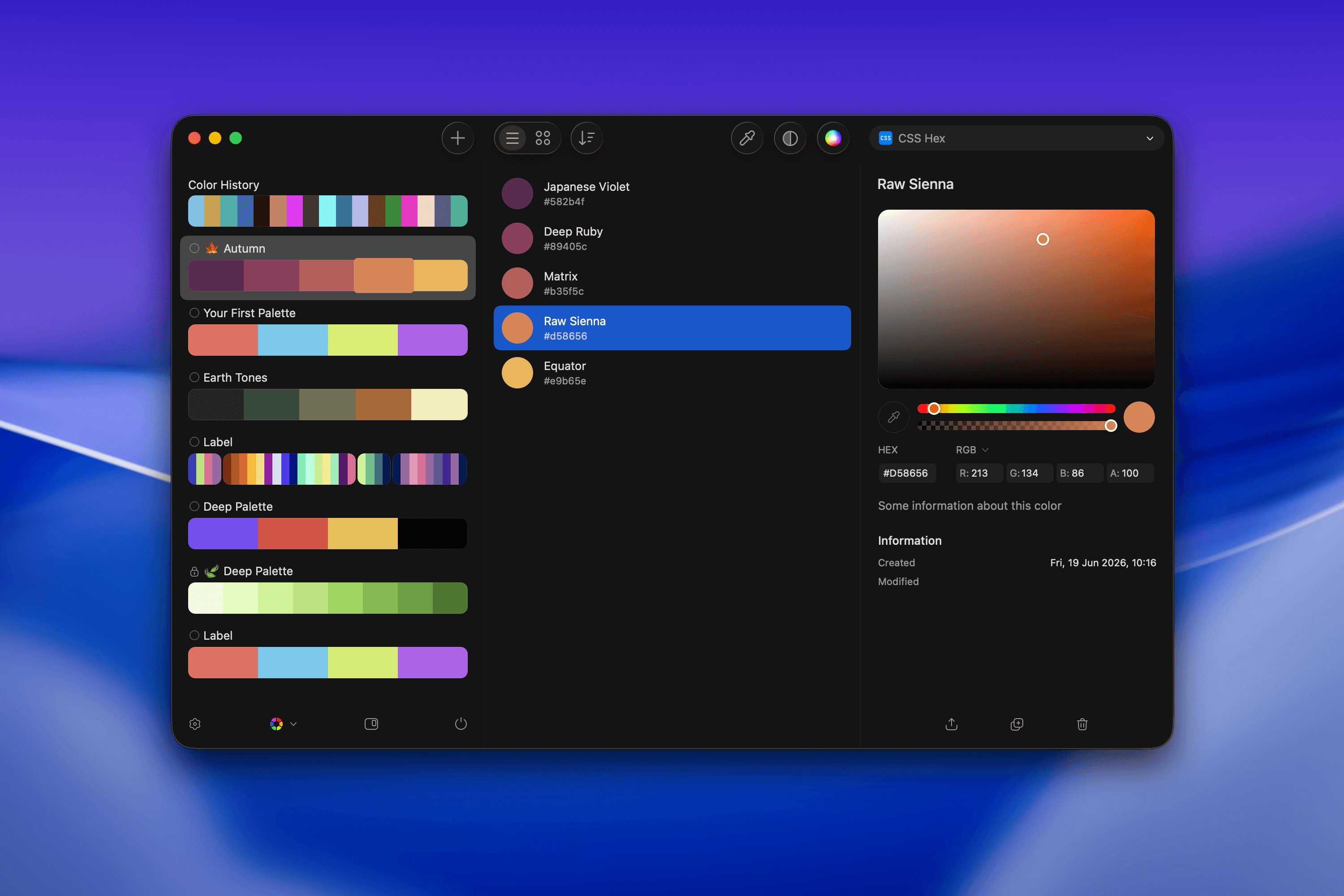Share the selected color
The height and width of the screenshot is (896, 1344).
(x=952, y=724)
